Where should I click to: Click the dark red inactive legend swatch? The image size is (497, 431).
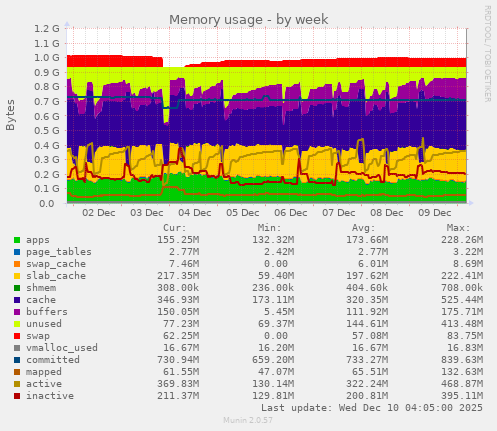[17, 396]
